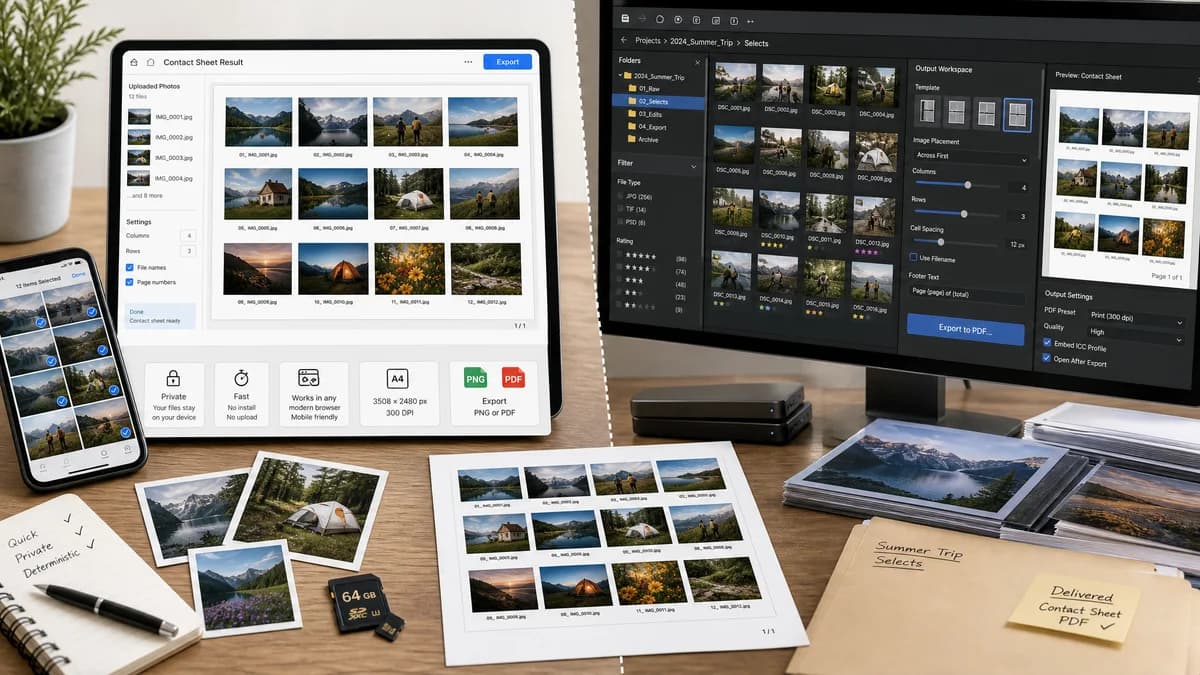The image size is (1200, 675).
Task: Click the Rows slider in Output Workspace
Action: coord(959,214)
